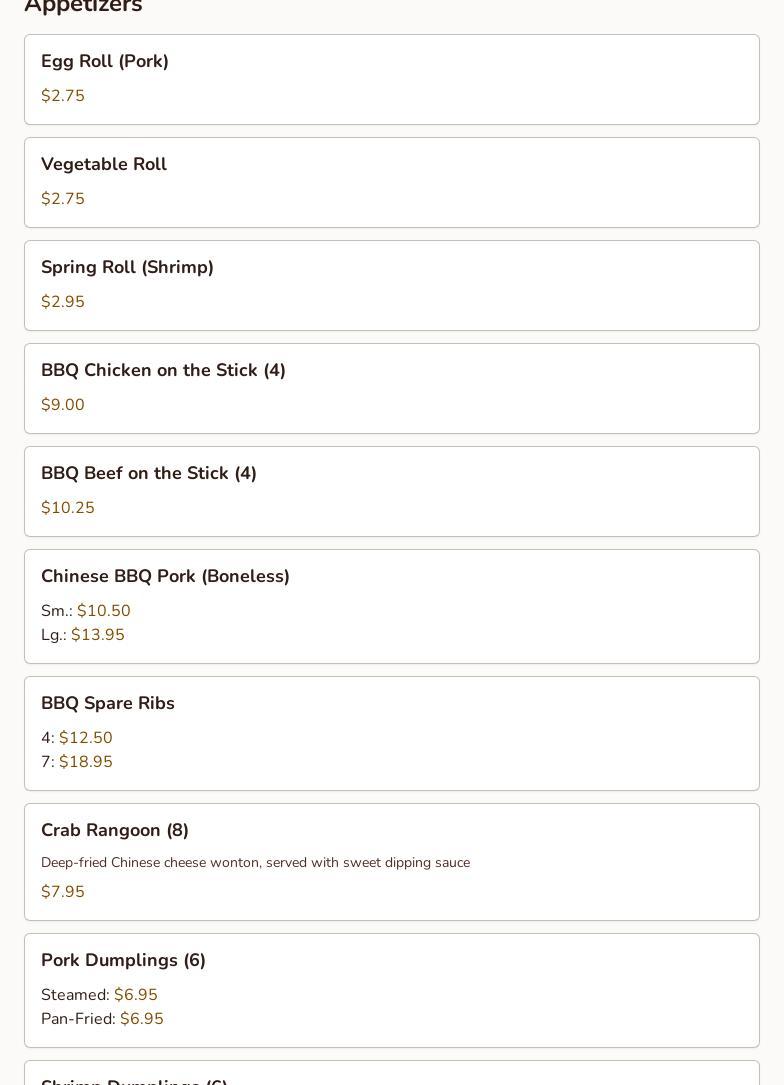Select the $7.95 Crab Rangoon price

pyautogui.click(x=63, y=892)
